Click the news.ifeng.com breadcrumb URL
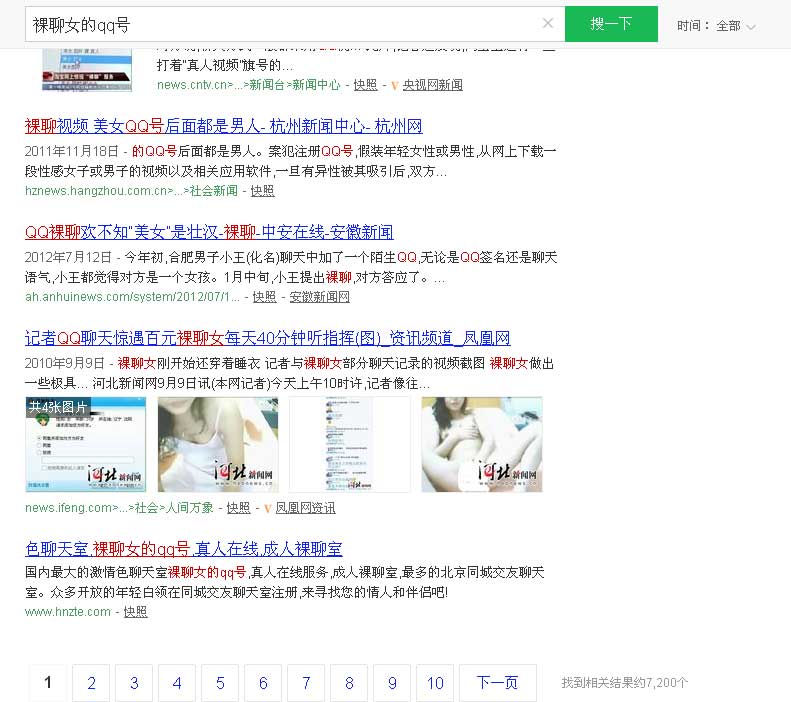Screen dimensions: 791x702 119,508
